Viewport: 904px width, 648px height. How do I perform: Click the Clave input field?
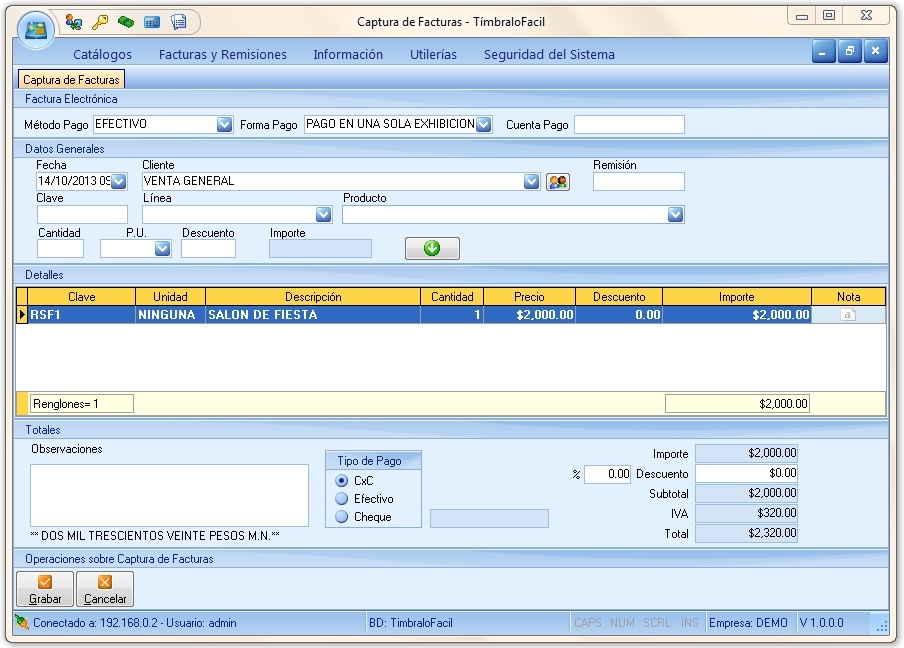(x=82, y=215)
